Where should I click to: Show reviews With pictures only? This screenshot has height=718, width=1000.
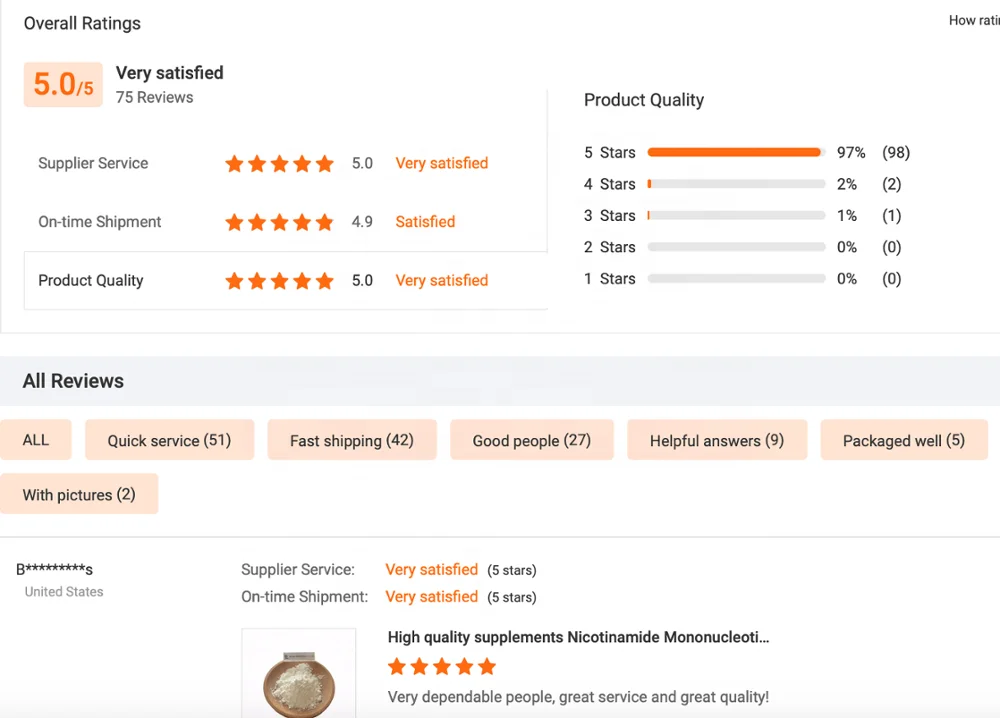coord(79,494)
